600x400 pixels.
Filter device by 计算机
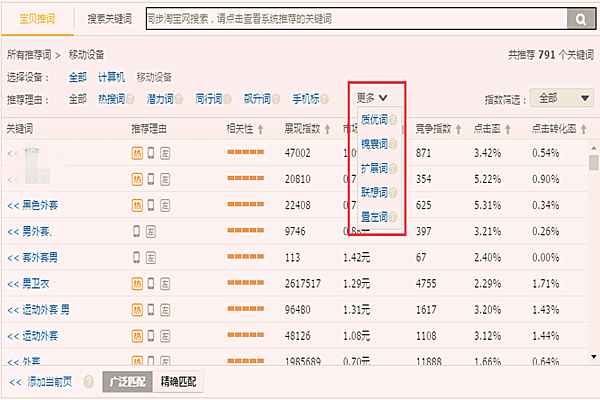(111, 77)
